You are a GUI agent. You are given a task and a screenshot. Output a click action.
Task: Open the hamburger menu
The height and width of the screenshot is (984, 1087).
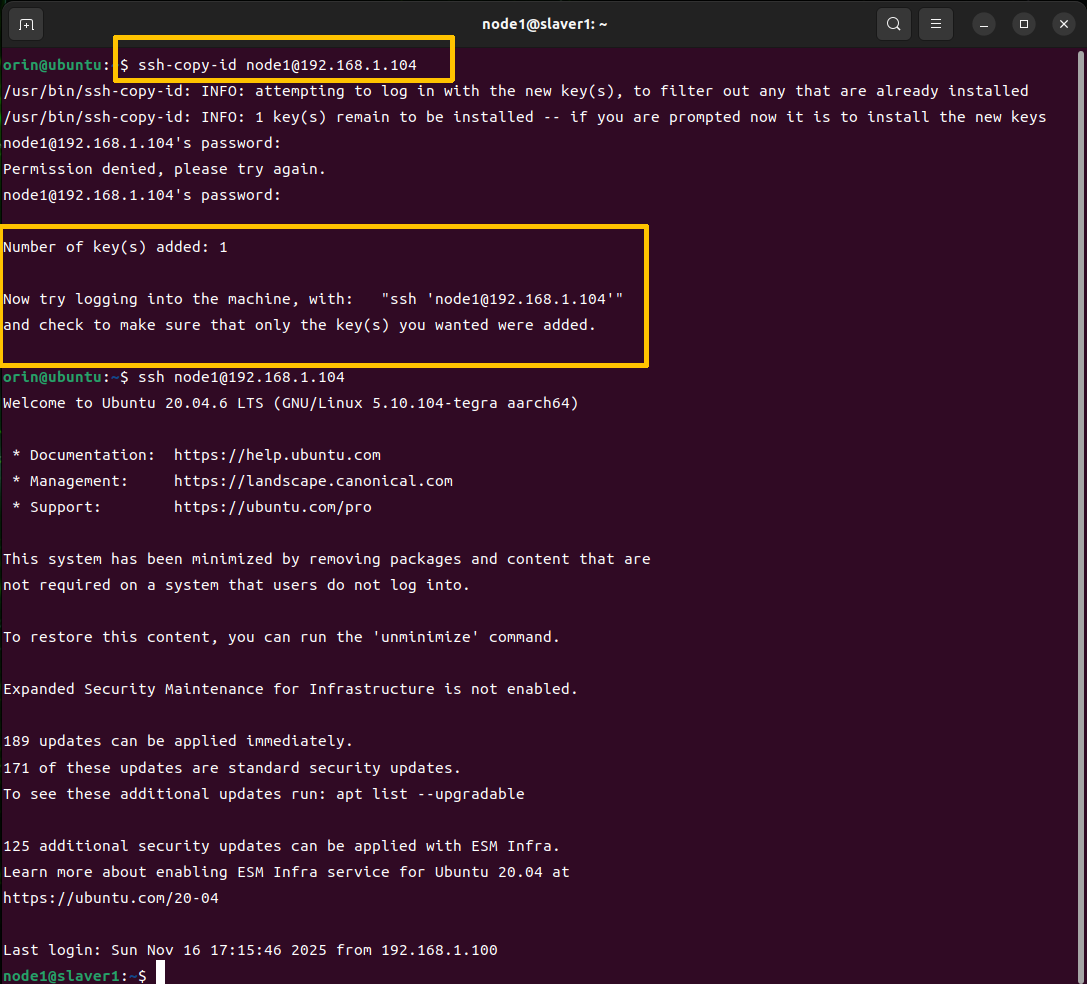(935, 24)
